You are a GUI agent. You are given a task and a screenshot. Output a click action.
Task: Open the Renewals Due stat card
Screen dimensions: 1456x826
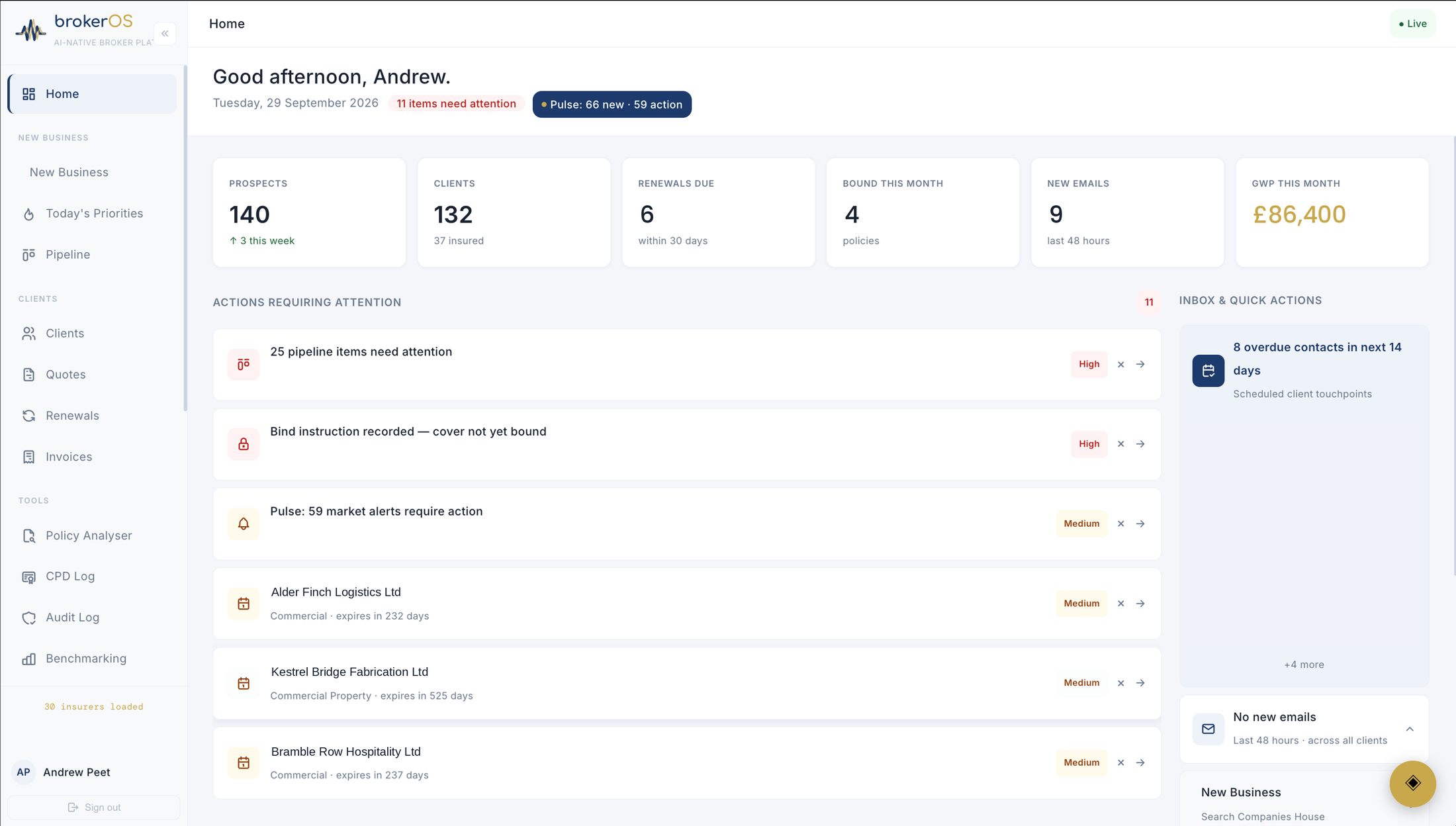coord(719,212)
